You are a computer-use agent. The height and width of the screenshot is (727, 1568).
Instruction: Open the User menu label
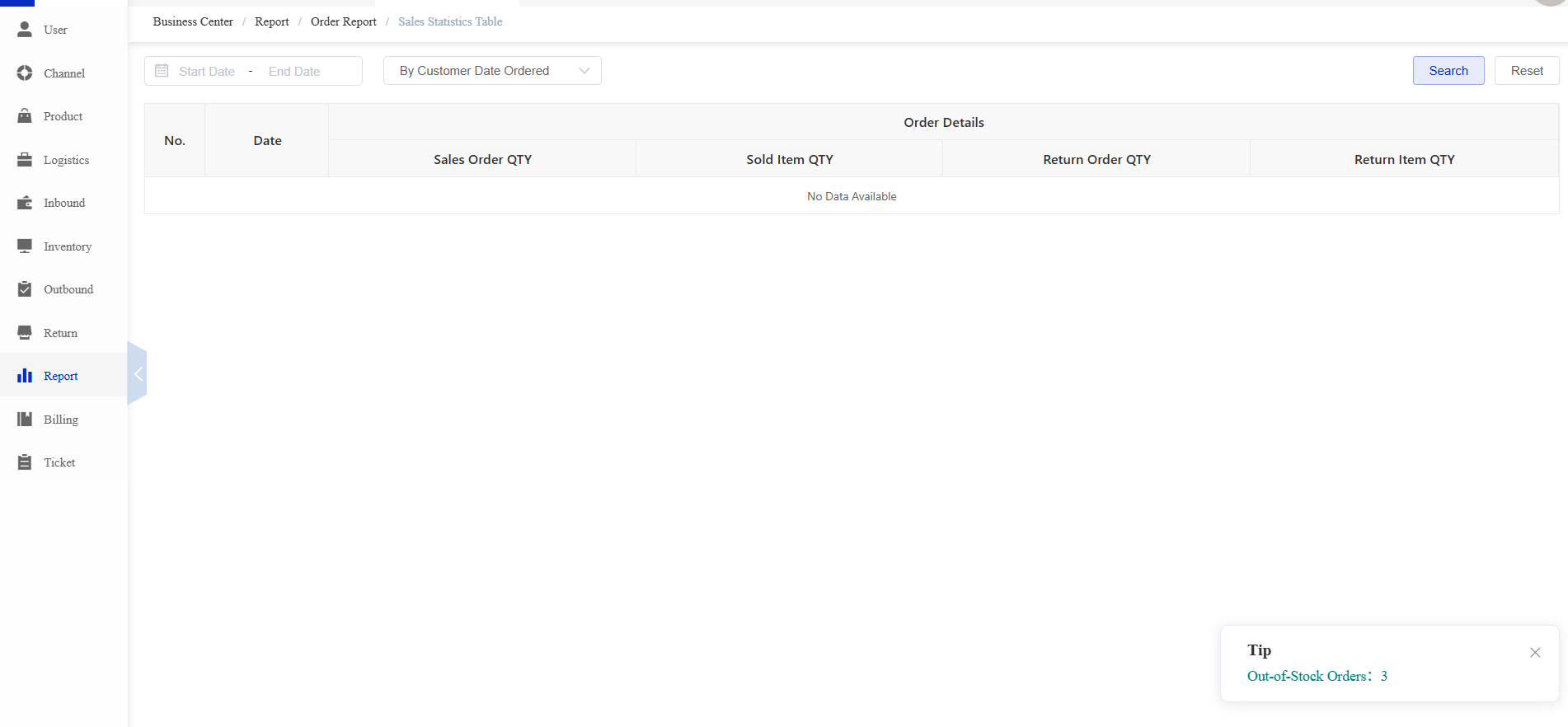tap(55, 30)
